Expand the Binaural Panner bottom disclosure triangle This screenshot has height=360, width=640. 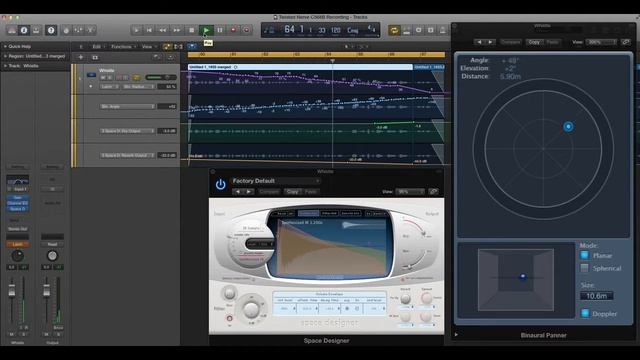pos(456,335)
